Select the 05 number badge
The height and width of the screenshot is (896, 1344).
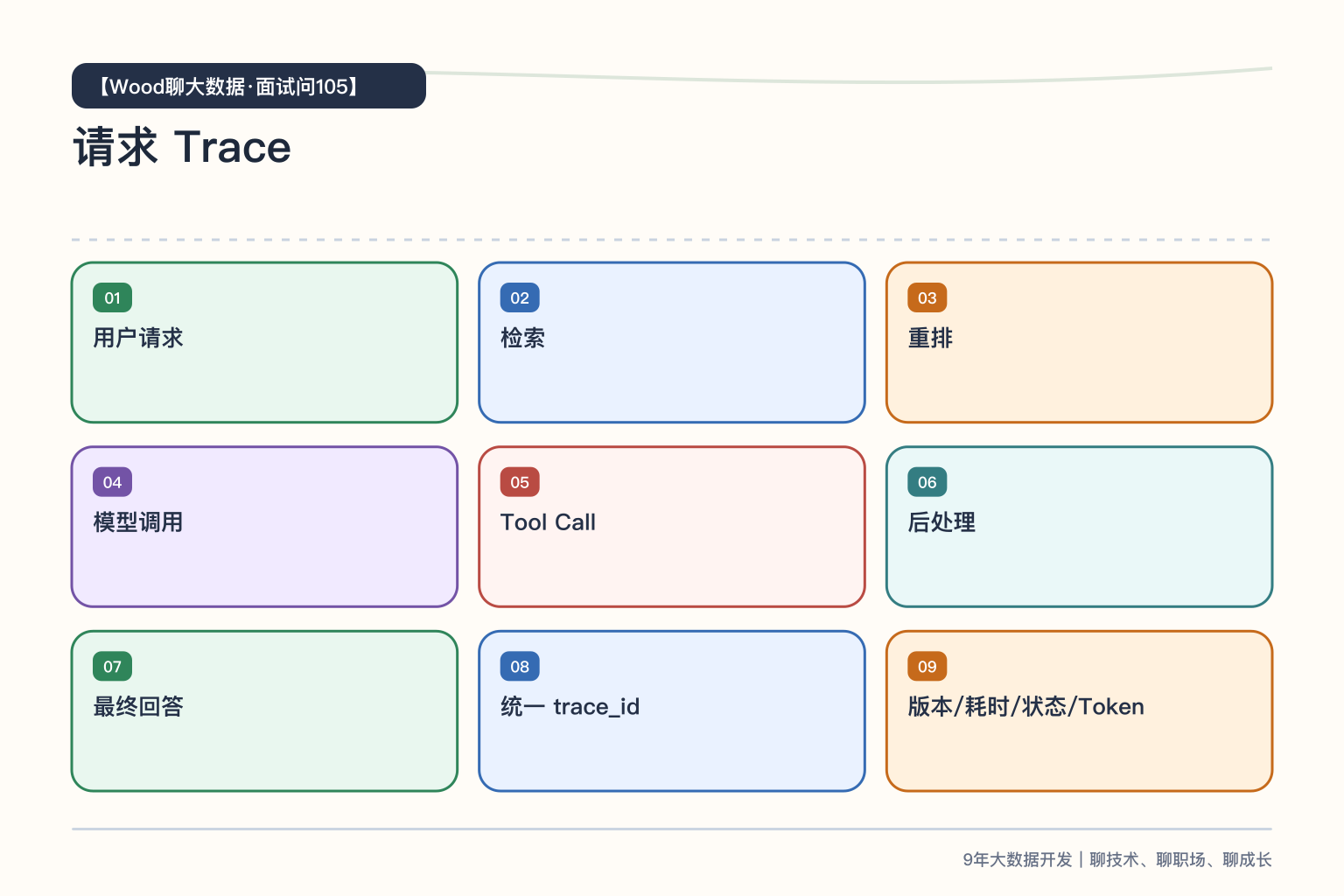tap(520, 482)
